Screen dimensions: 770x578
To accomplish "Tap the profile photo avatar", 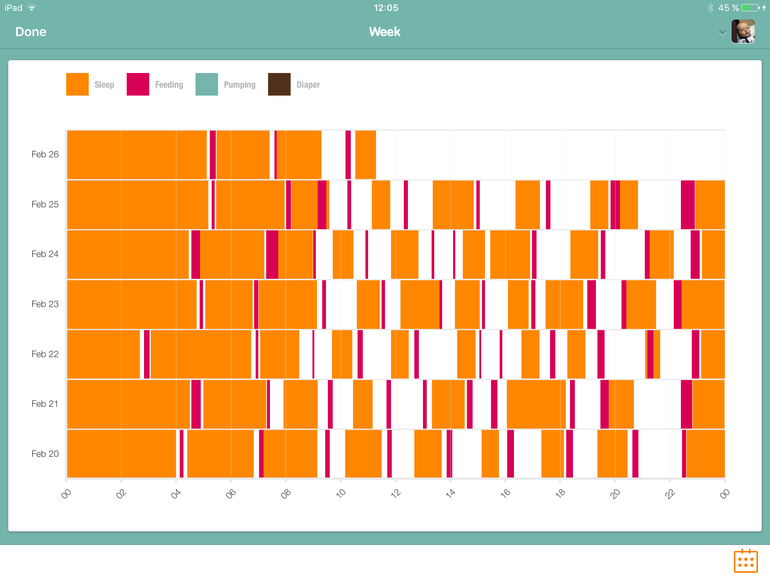I will click(x=743, y=32).
